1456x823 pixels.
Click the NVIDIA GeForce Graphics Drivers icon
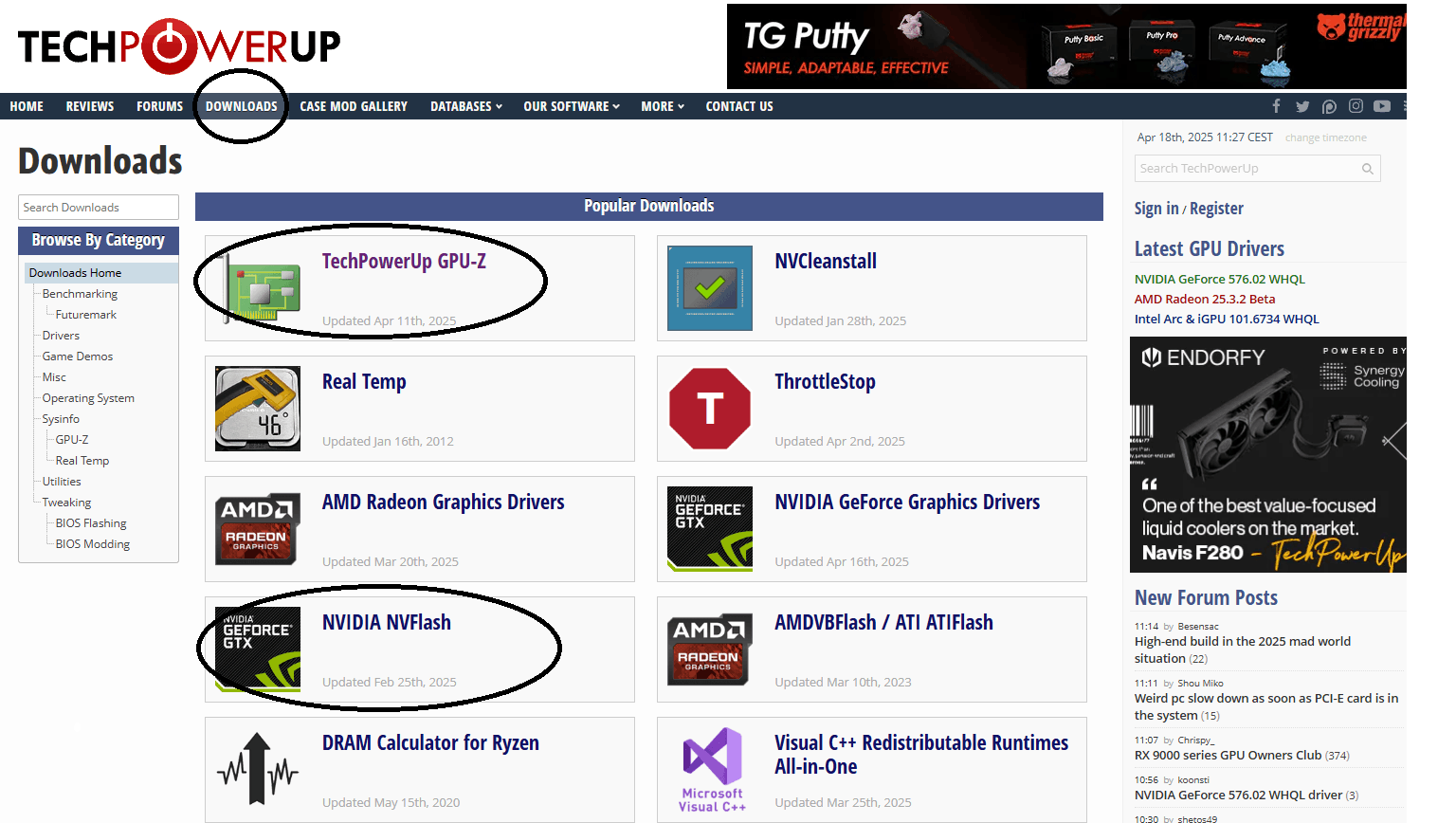[x=710, y=529]
